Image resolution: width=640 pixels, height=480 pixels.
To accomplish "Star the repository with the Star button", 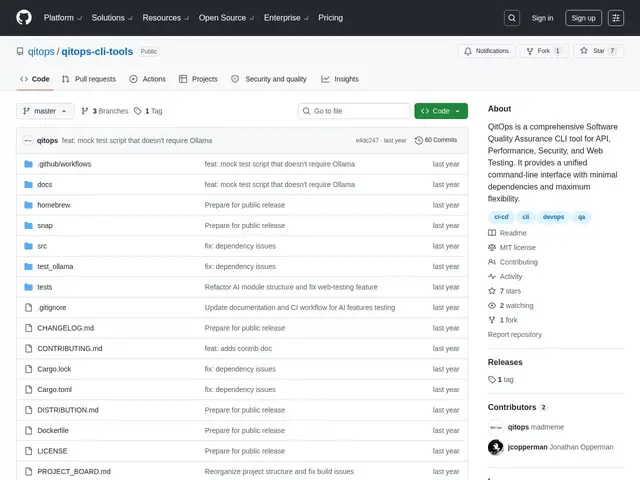I will [x=598, y=51].
